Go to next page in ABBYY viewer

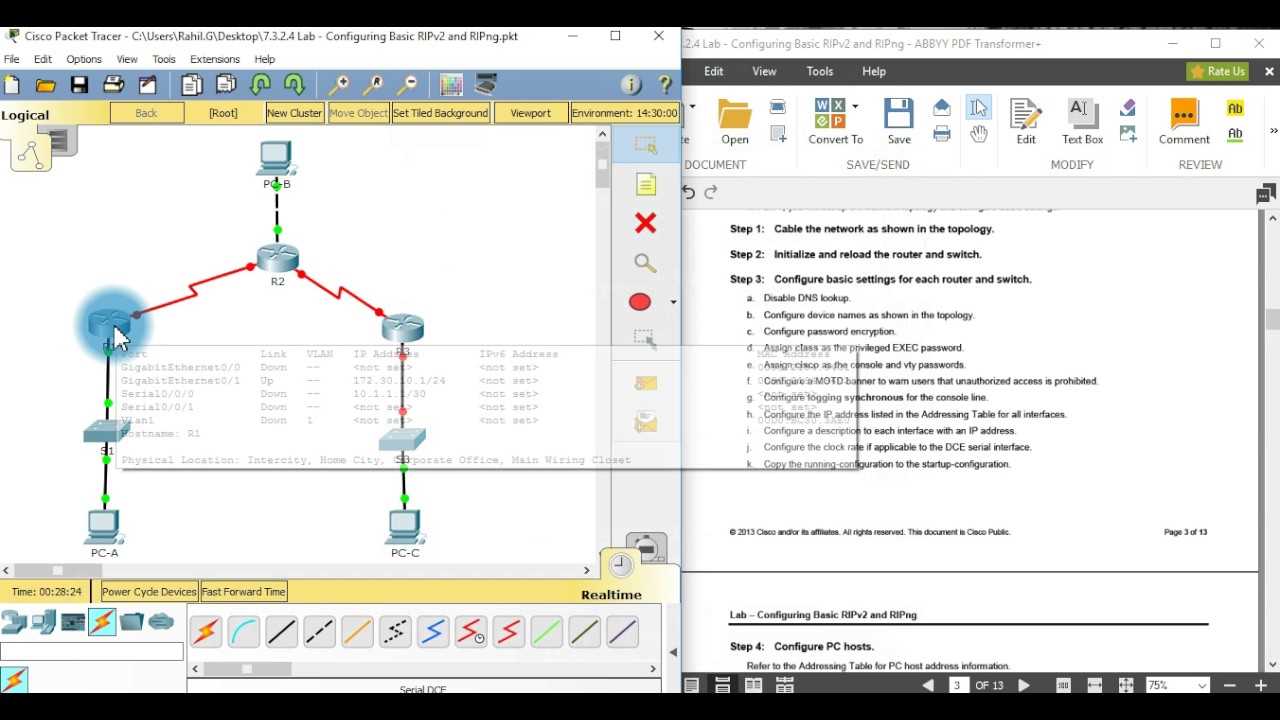click(x=1024, y=685)
